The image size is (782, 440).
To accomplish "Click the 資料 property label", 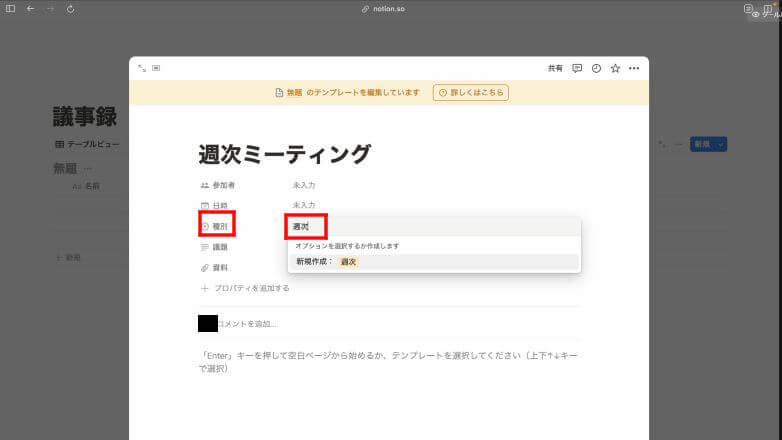I will (x=214, y=268).
